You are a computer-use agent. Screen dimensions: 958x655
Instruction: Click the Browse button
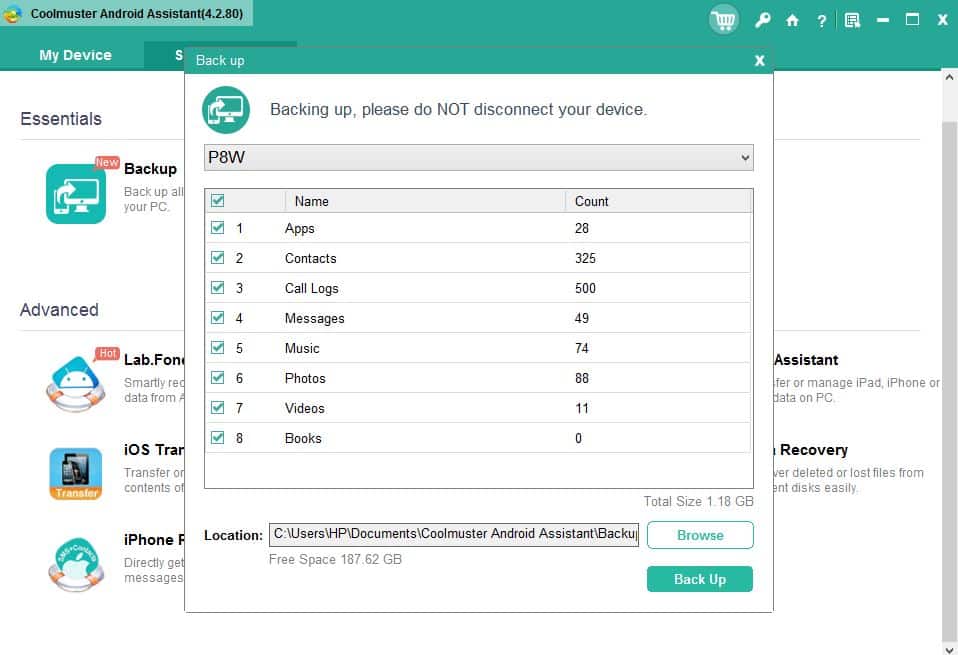pyautogui.click(x=700, y=535)
